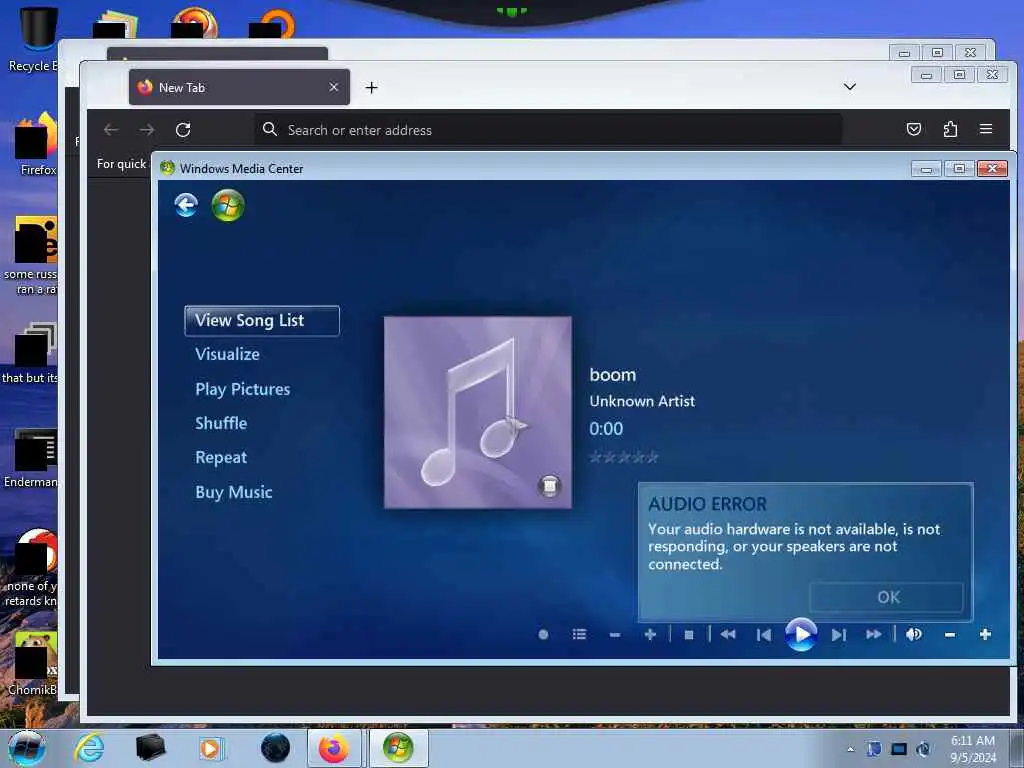
Task: Click the stop overlay on album art
Action: pyautogui.click(x=549, y=486)
